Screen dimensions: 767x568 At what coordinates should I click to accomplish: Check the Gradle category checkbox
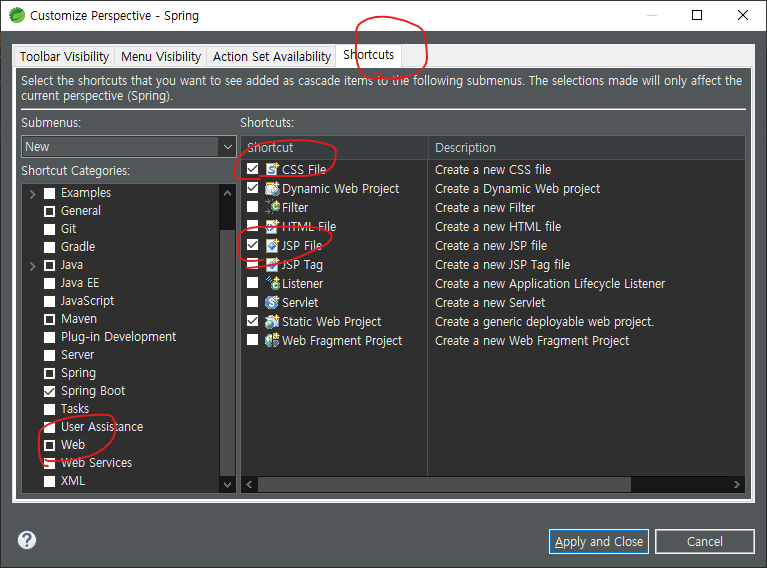(49, 248)
